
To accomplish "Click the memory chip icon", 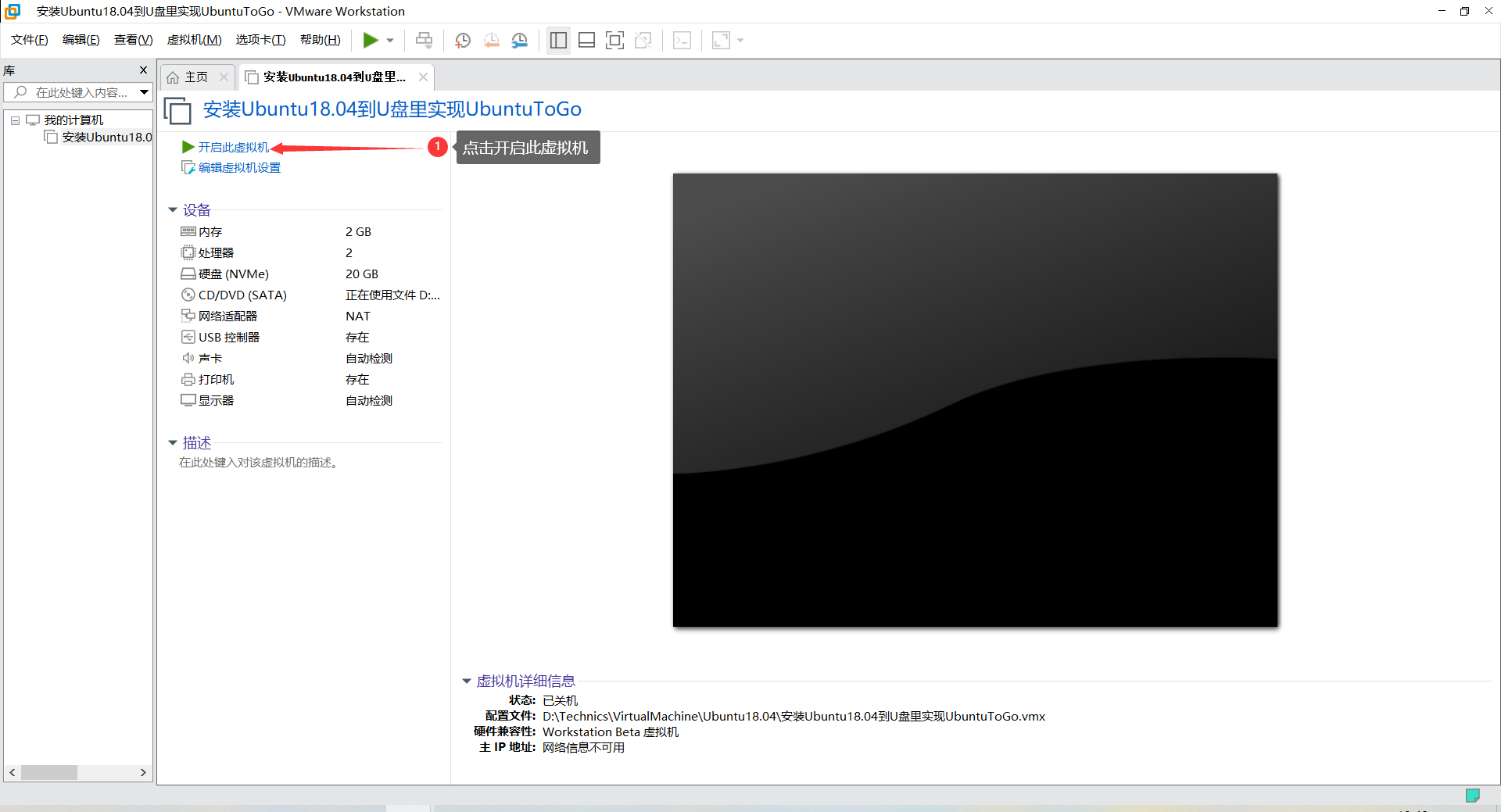I will (x=188, y=231).
